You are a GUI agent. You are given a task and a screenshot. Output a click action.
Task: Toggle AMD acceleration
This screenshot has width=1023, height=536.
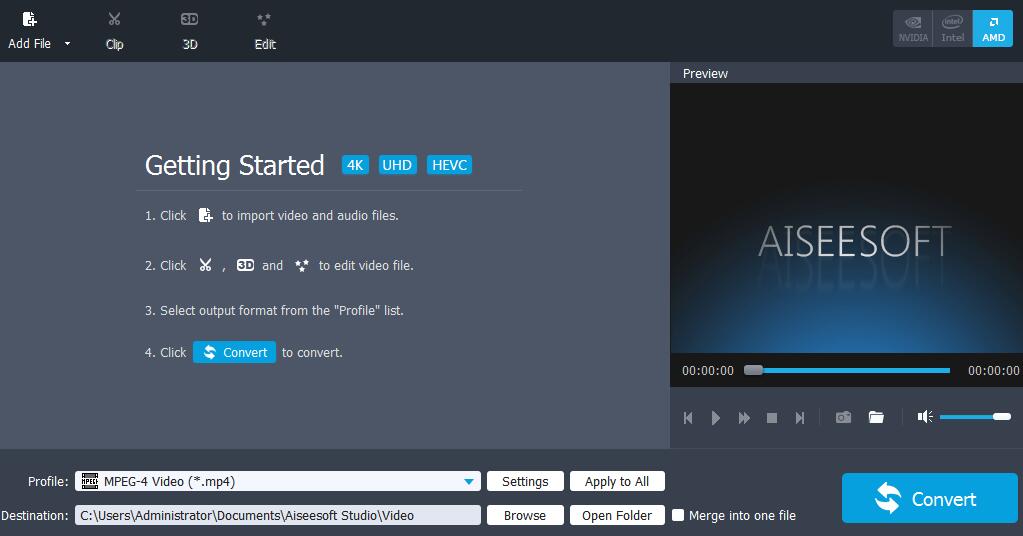pos(993,29)
